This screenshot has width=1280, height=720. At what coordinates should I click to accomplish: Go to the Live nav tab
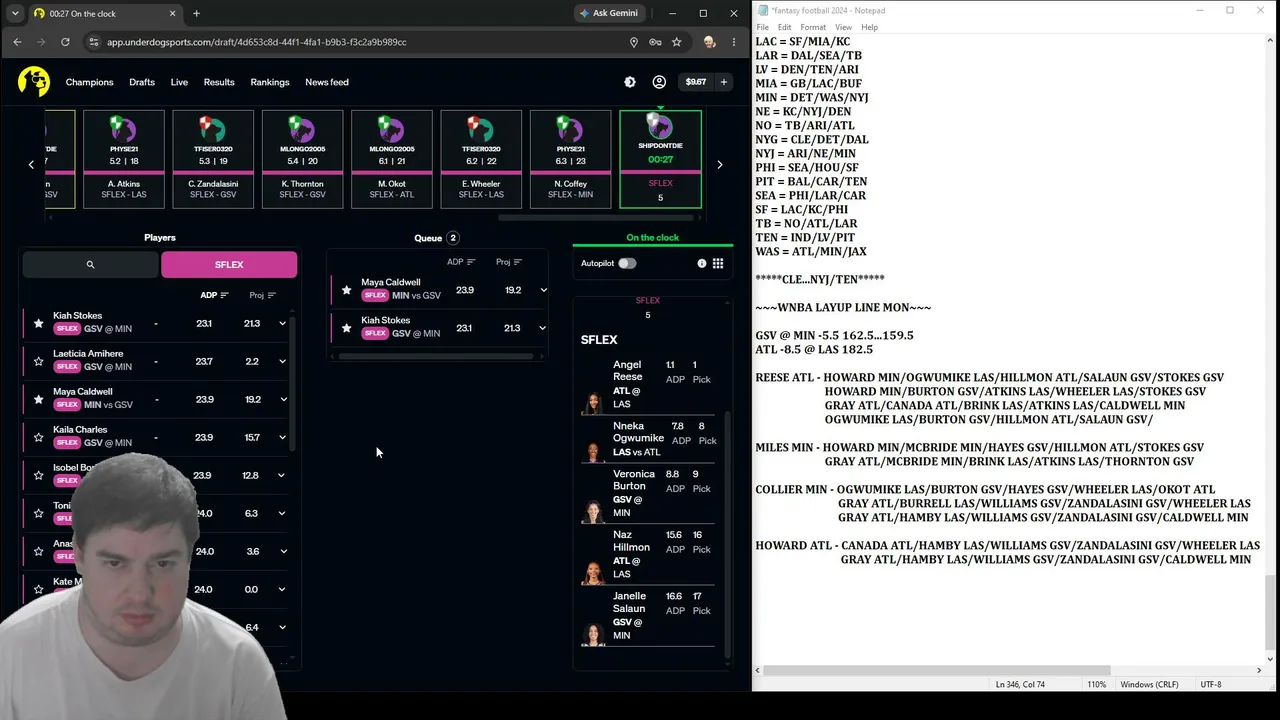click(x=179, y=82)
